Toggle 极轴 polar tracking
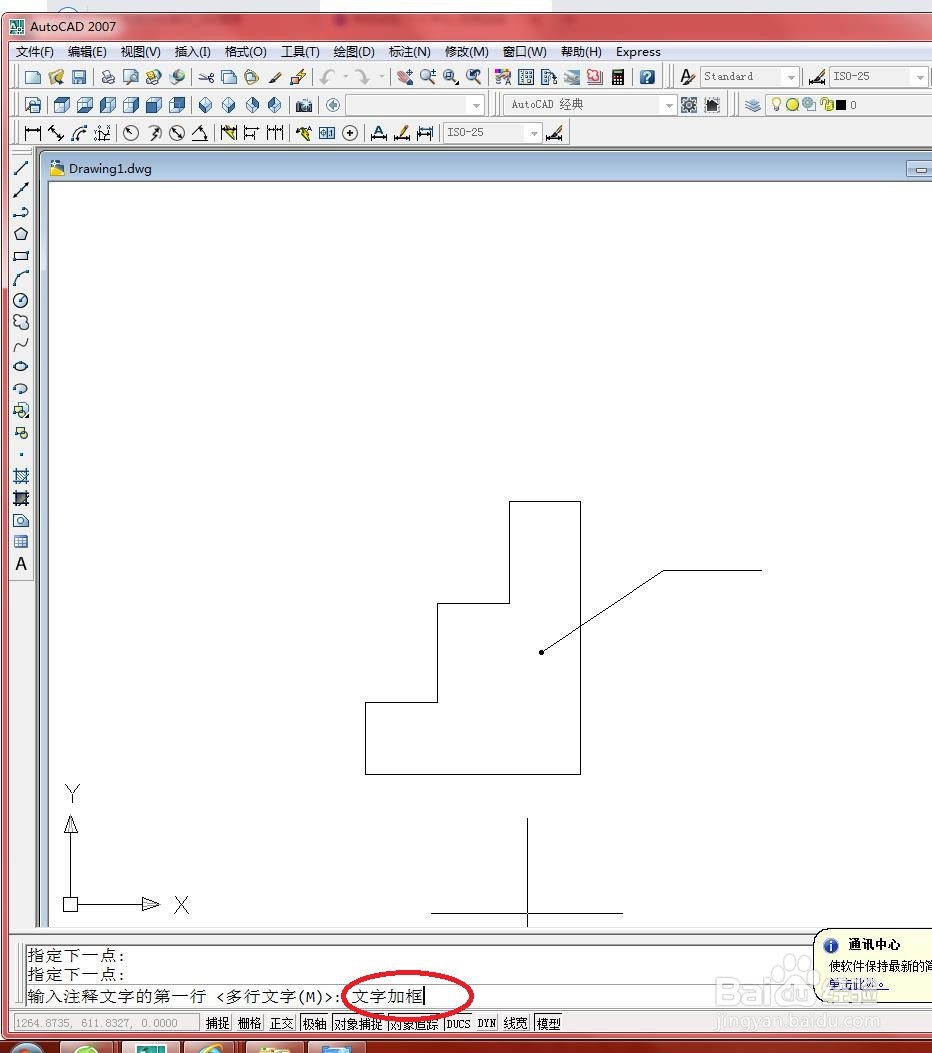 coord(314,1023)
